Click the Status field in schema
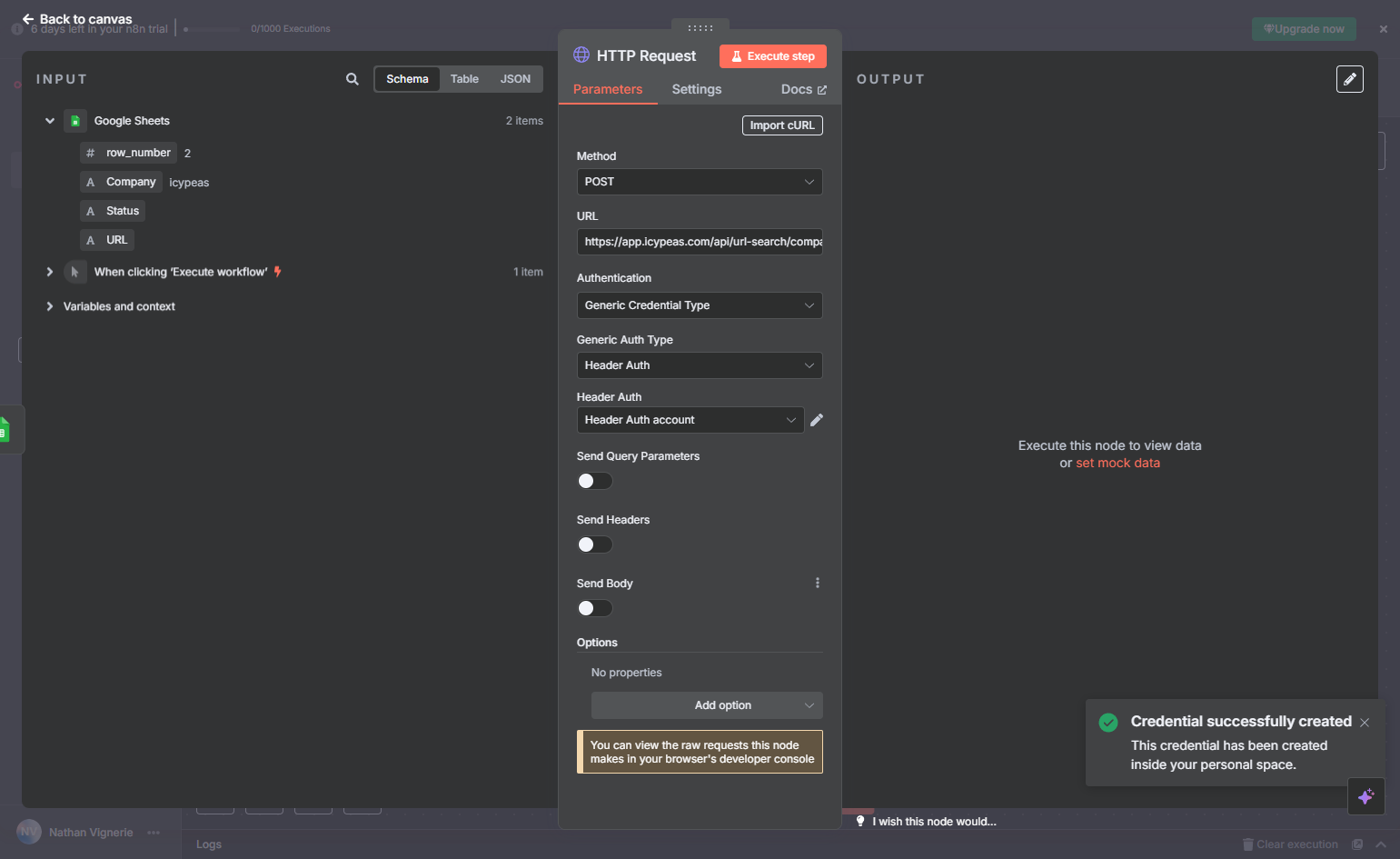This screenshot has height=859, width=1400. (x=113, y=211)
